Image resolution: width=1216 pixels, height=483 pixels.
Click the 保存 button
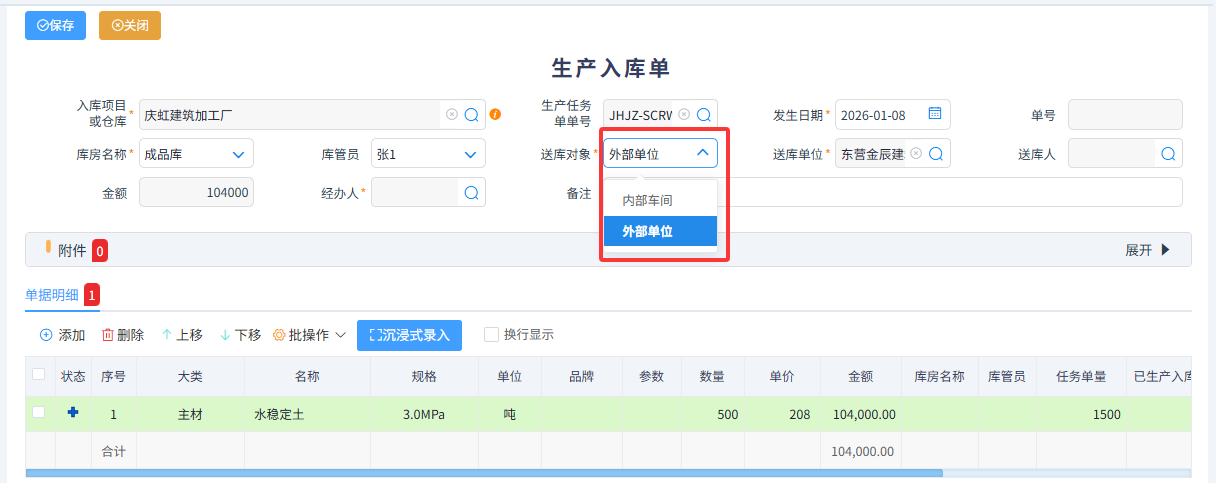[x=55, y=25]
